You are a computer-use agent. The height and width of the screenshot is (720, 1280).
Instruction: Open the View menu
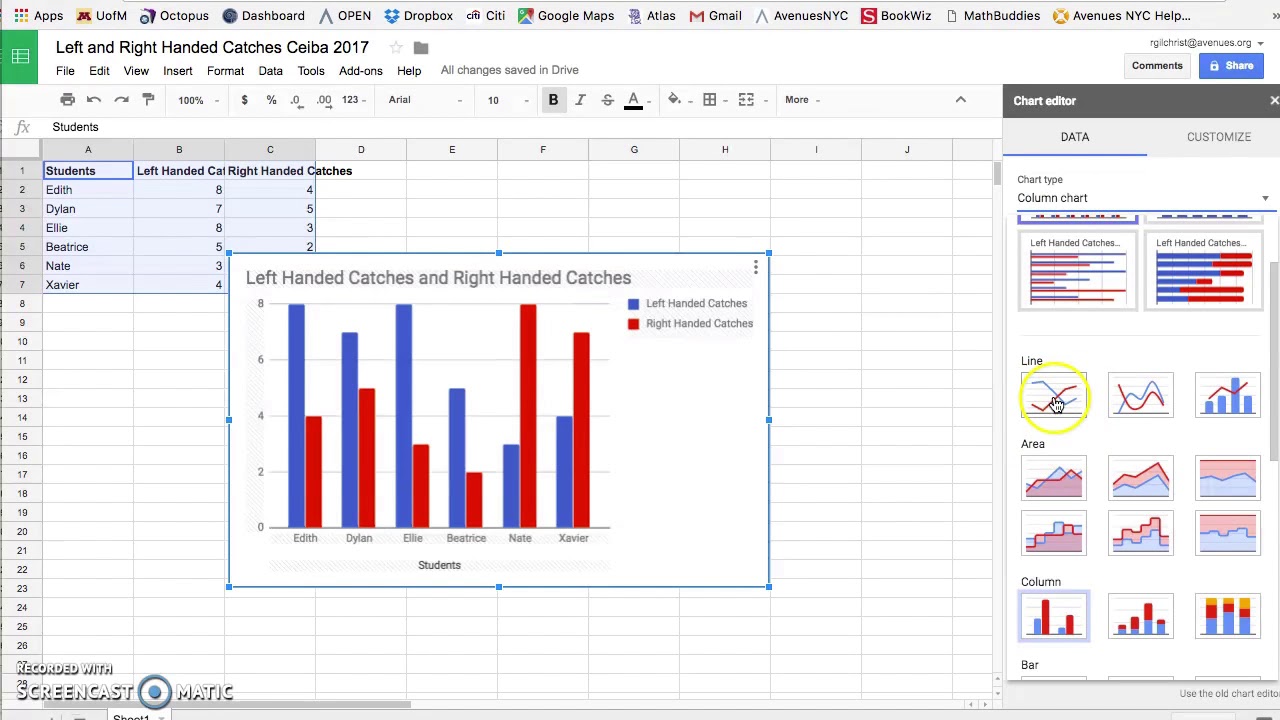tap(136, 70)
